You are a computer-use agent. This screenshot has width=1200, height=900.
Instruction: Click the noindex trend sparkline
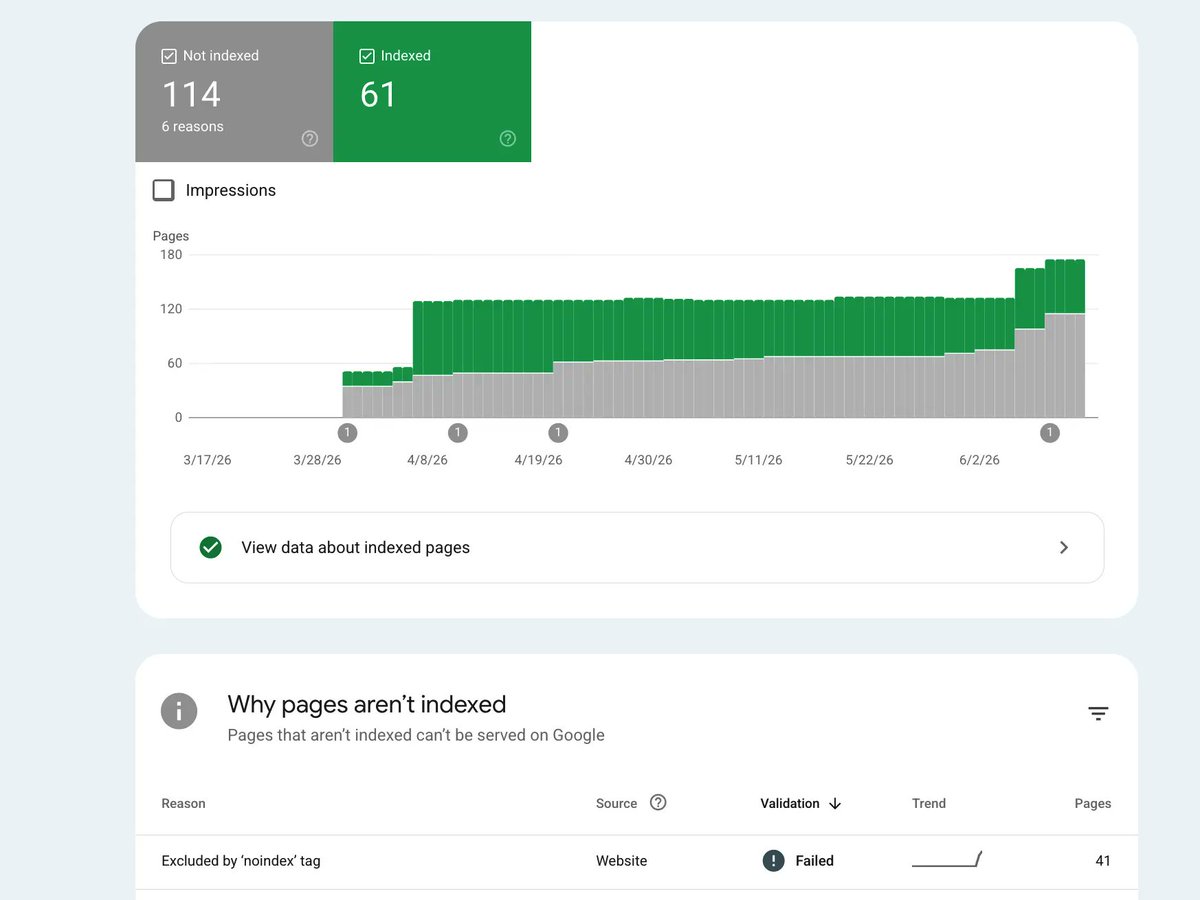coord(947,859)
